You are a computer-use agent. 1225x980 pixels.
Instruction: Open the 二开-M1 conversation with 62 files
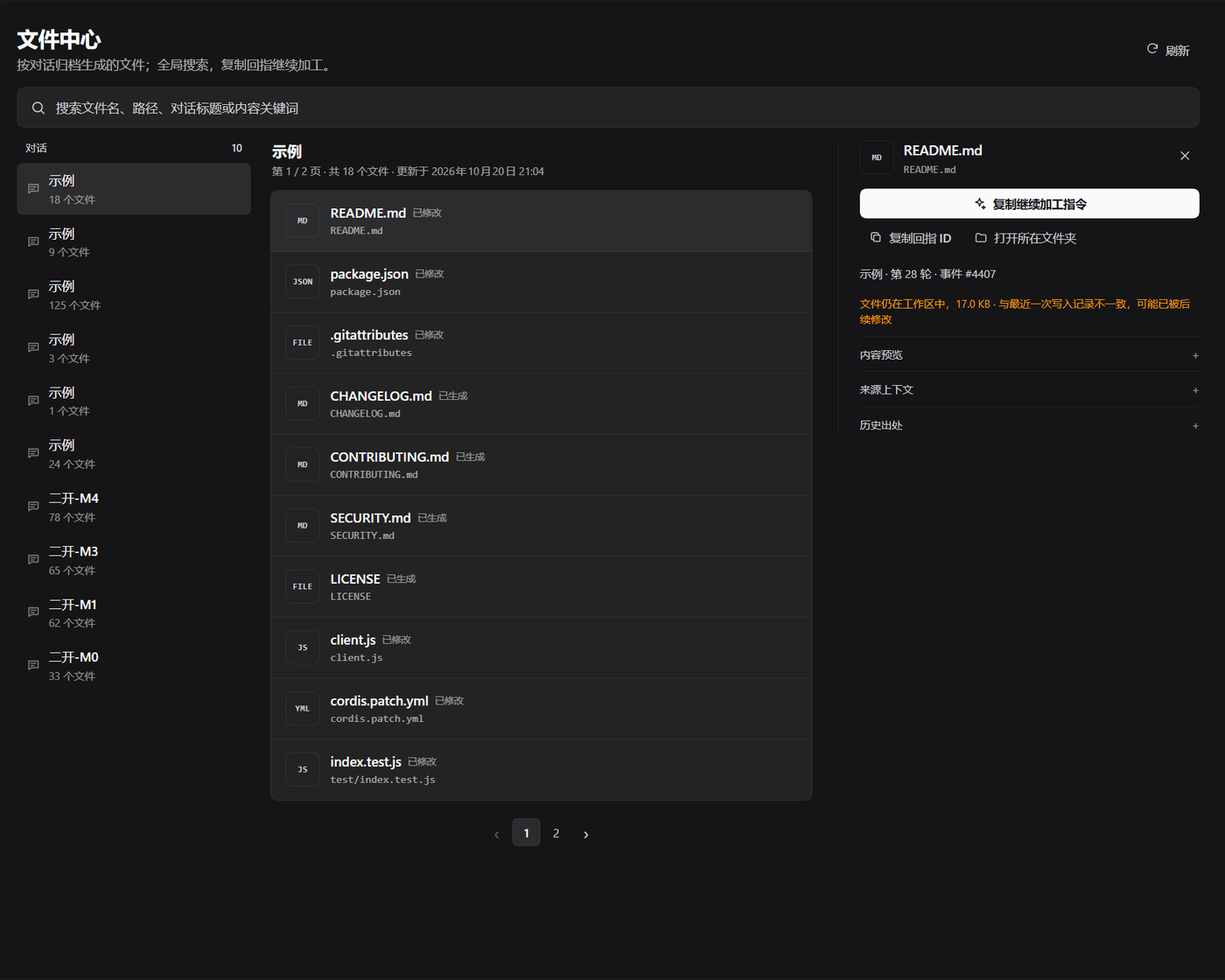(134, 612)
